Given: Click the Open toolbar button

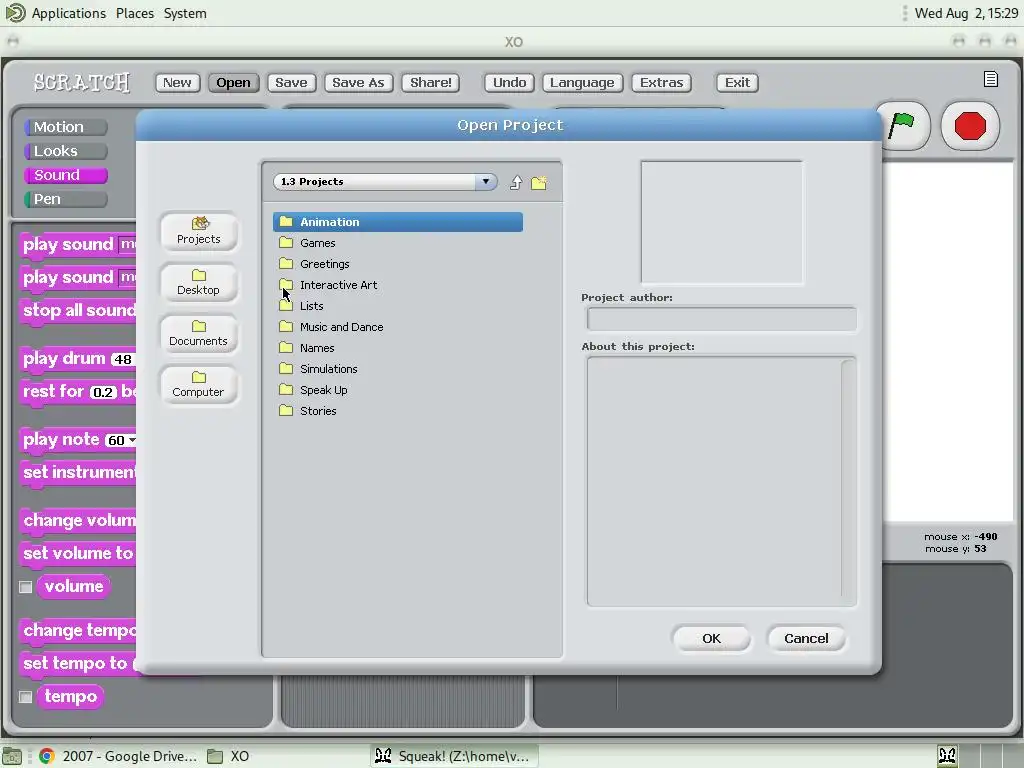Looking at the screenshot, I should 233,82.
